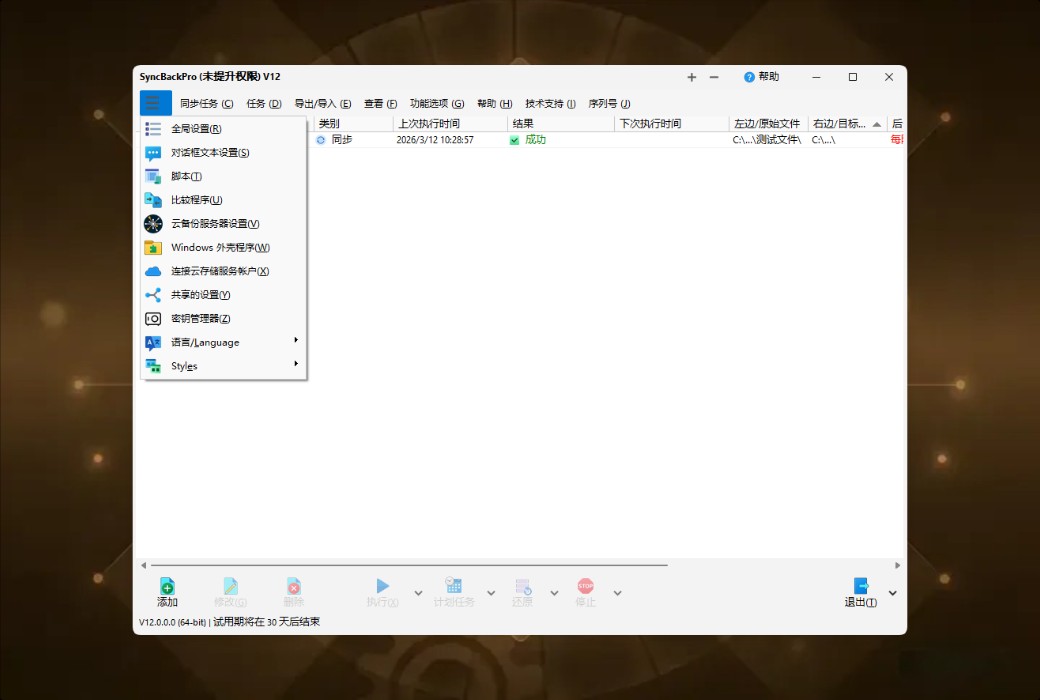
Task: Open 云备份服务器设置 via its dark globe icon
Action: (x=153, y=224)
